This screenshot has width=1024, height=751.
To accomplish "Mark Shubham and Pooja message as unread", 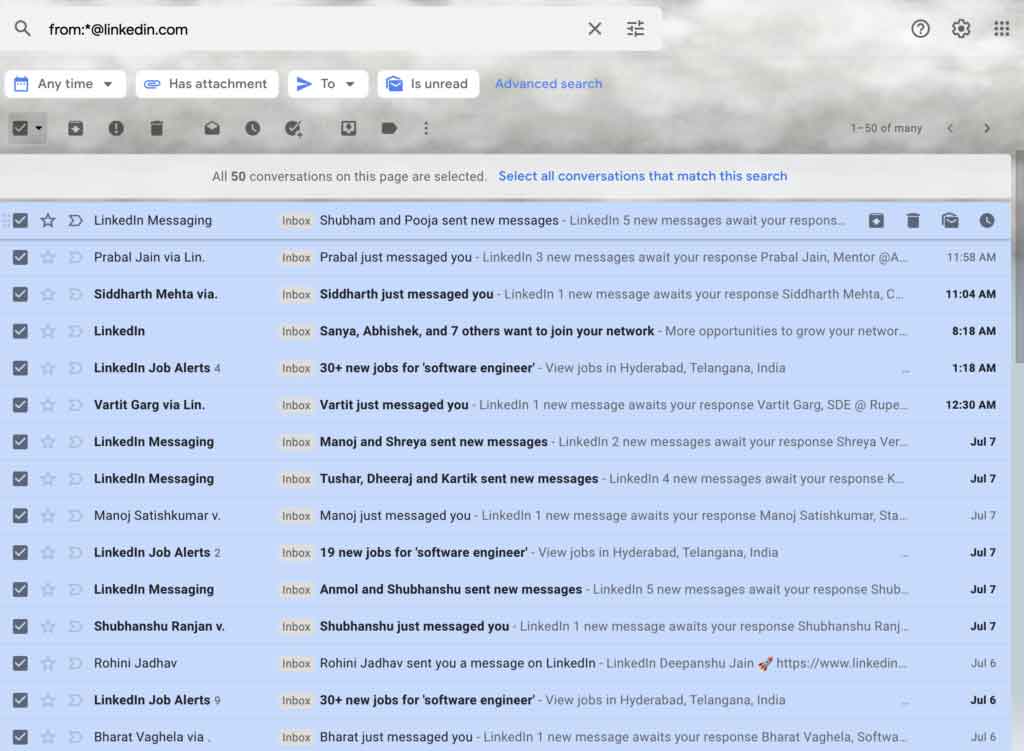I will coord(950,221).
